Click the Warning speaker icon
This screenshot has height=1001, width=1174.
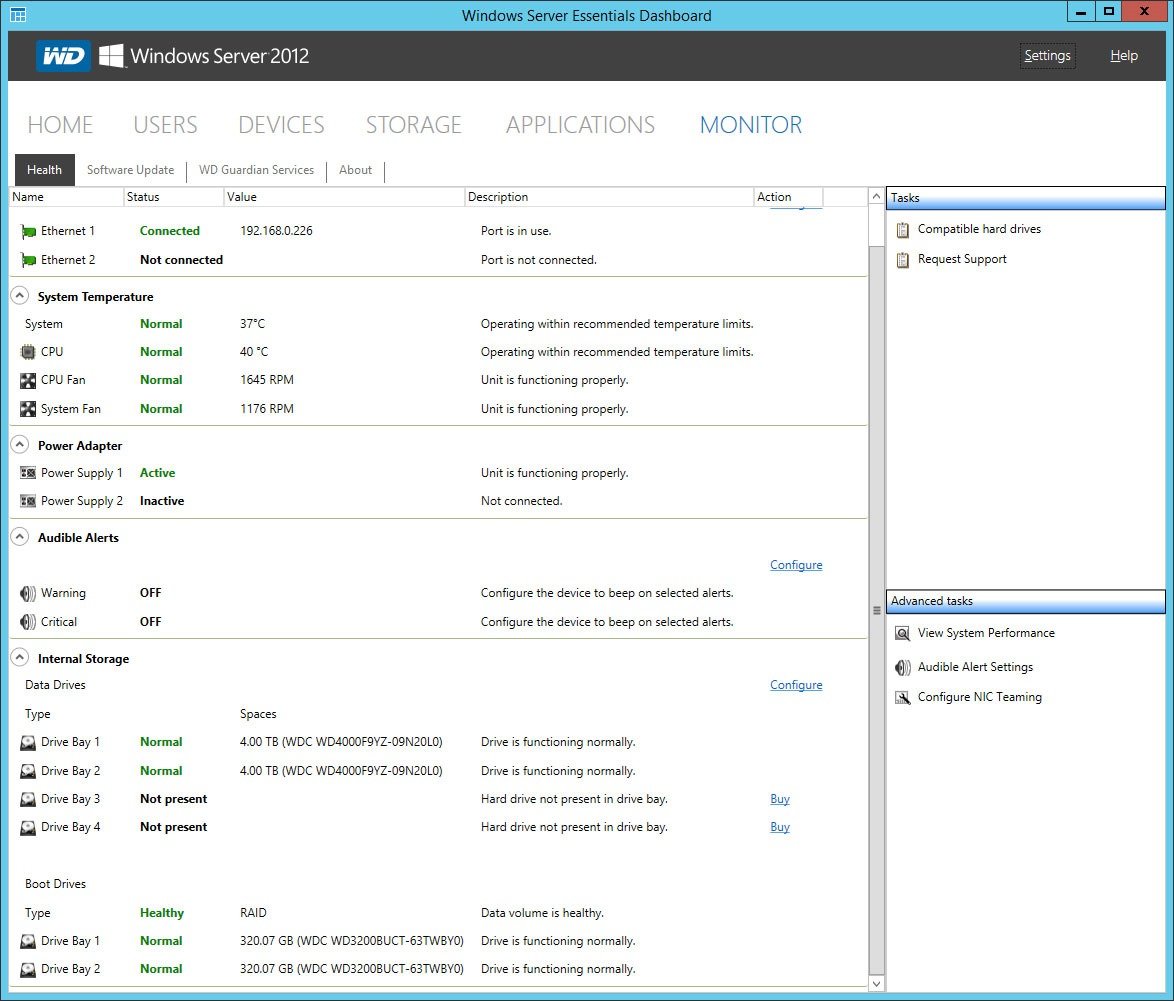(28, 594)
